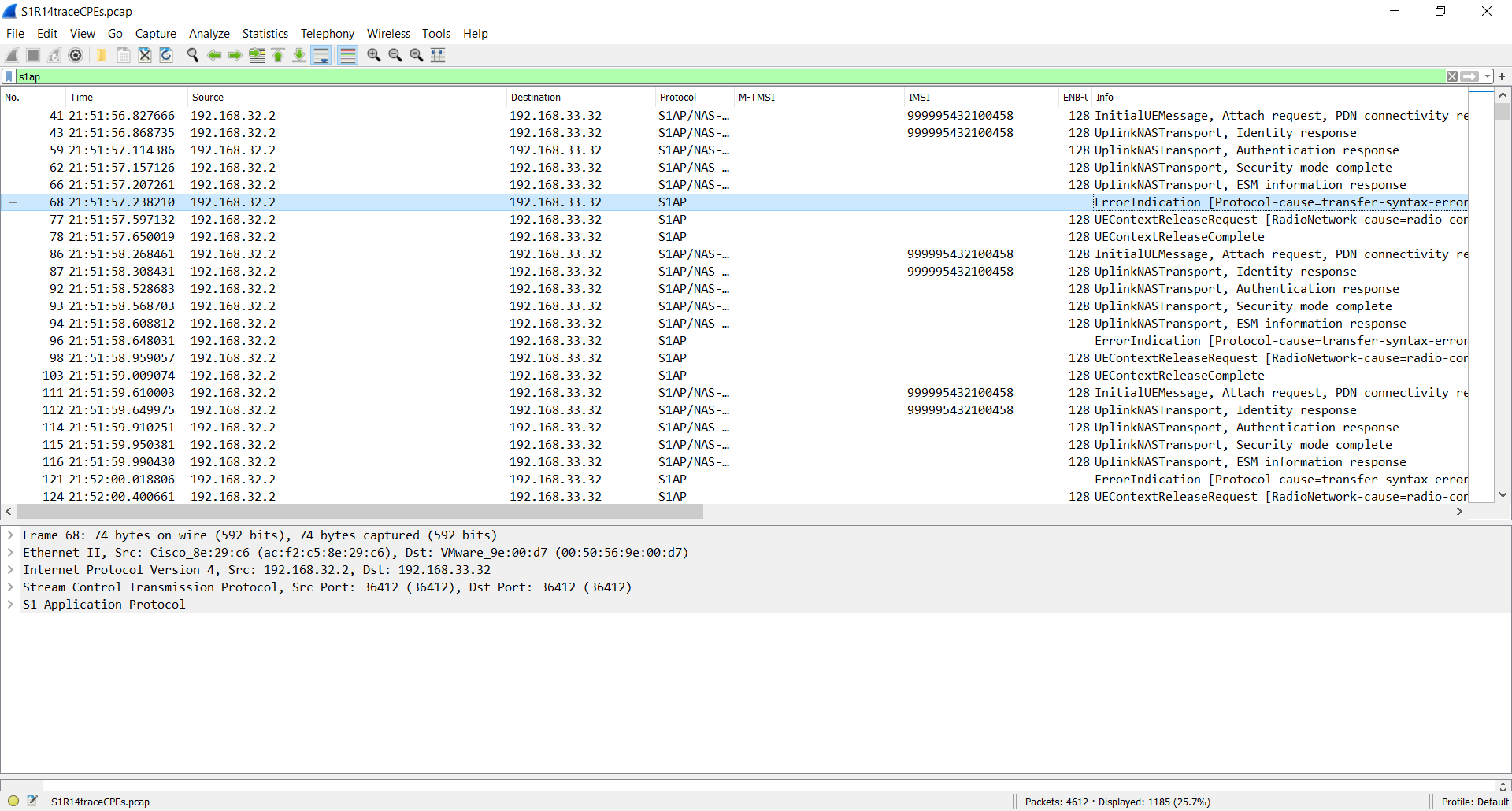
Task: Stop the packet capture
Action: (x=32, y=55)
